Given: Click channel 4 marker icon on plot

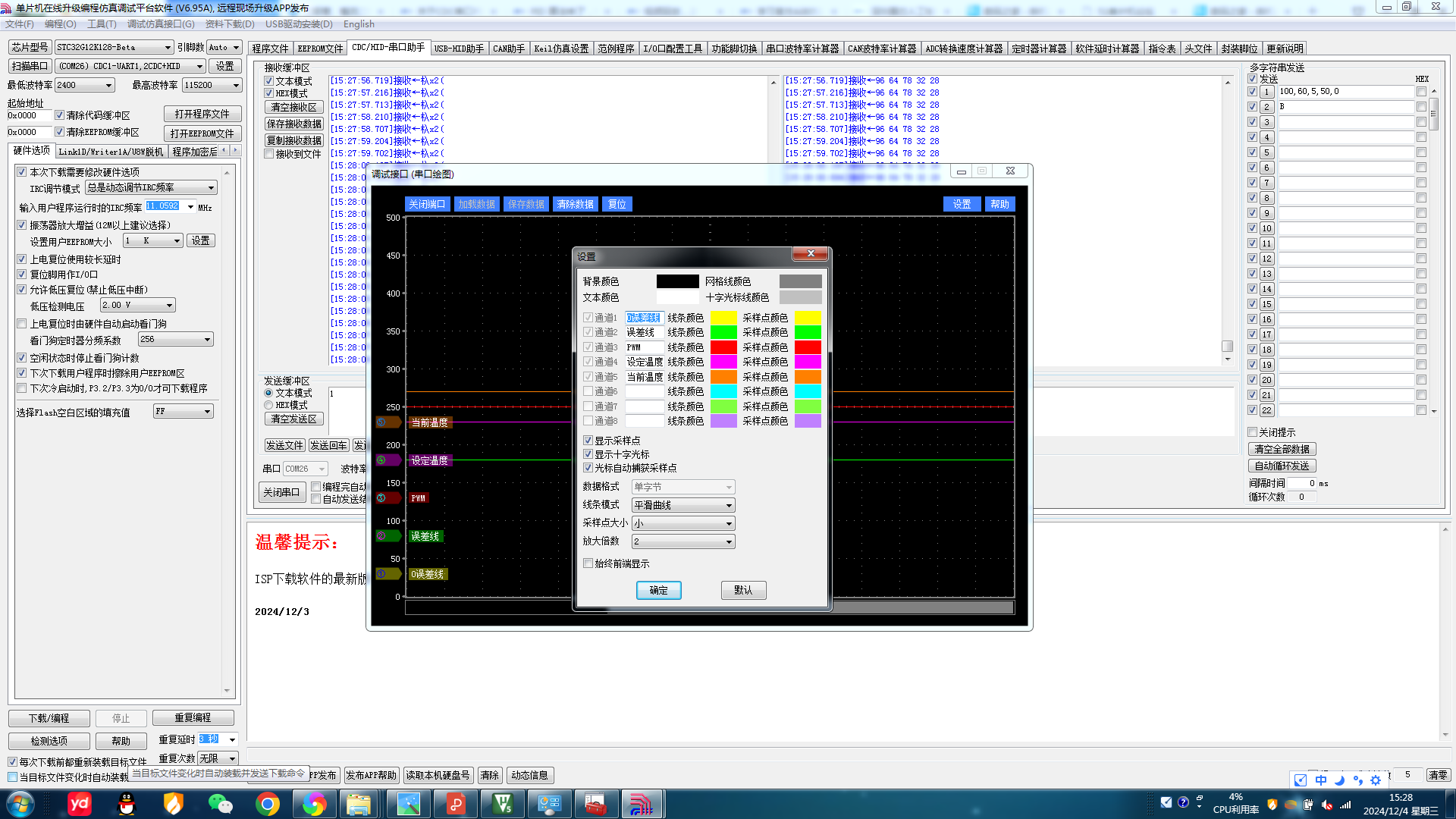Looking at the screenshot, I should [x=388, y=460].
